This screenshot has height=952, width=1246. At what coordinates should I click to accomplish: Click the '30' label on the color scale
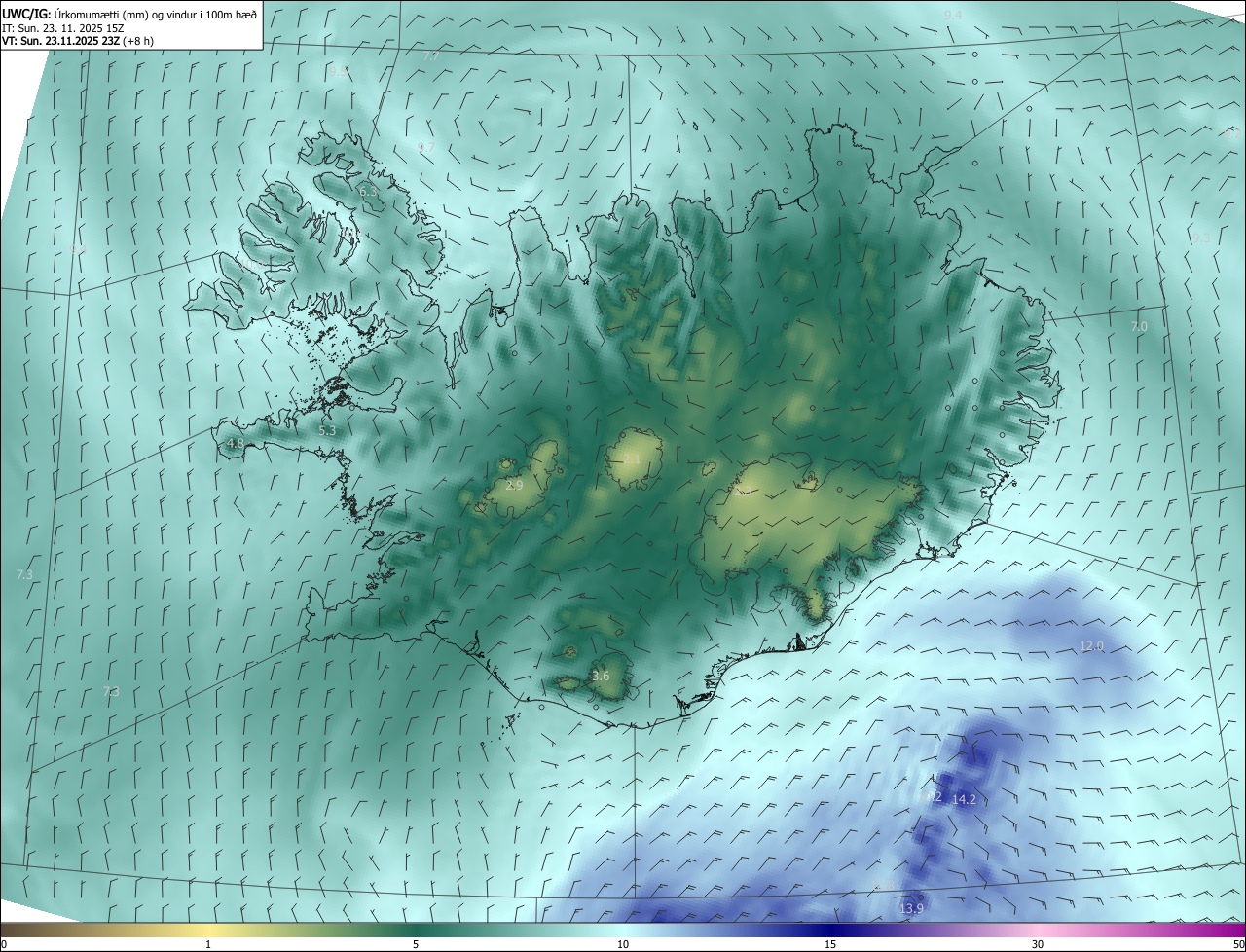[1038, 944]
